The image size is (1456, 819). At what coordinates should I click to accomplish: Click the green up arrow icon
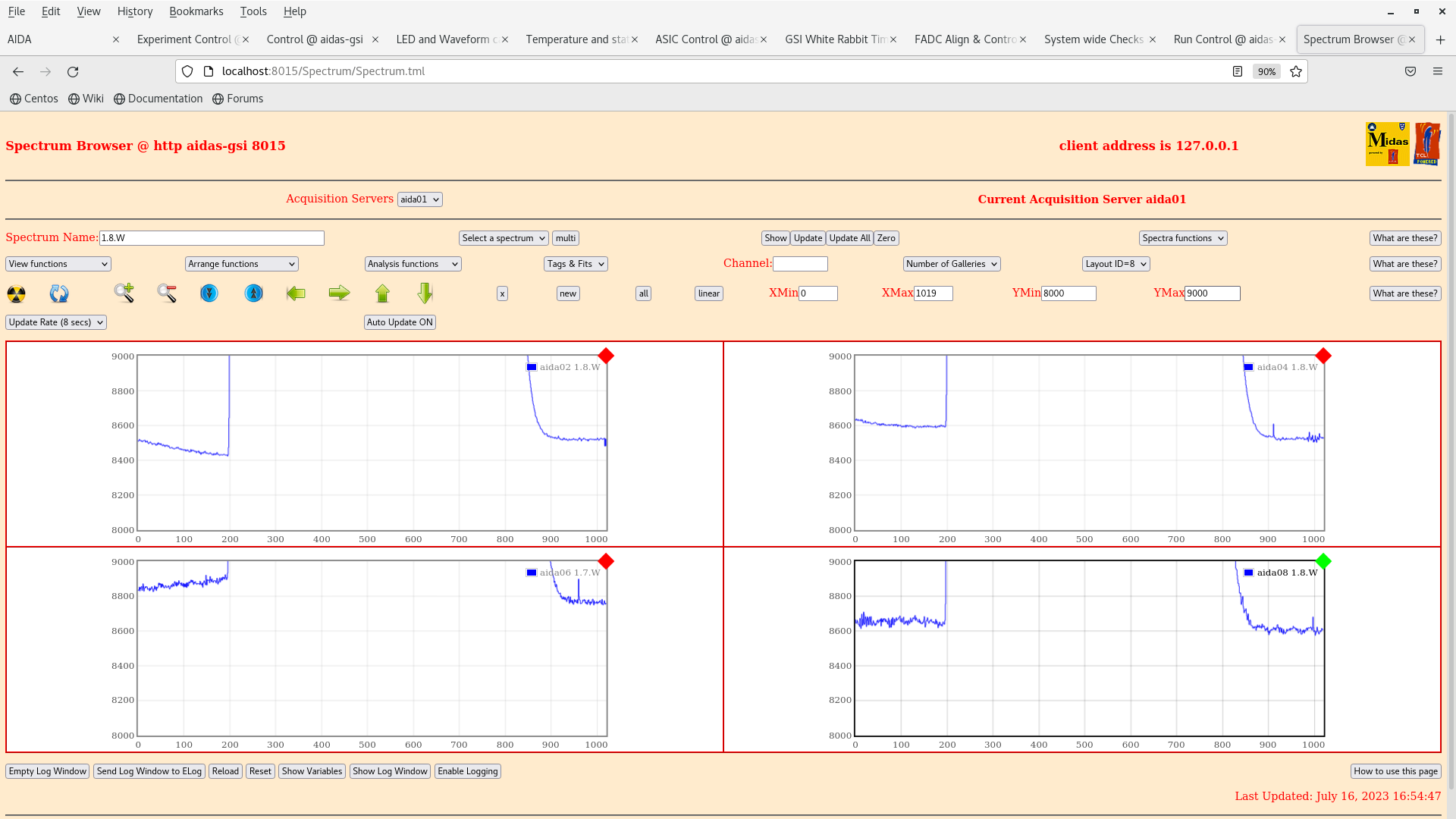pos(382,293)
